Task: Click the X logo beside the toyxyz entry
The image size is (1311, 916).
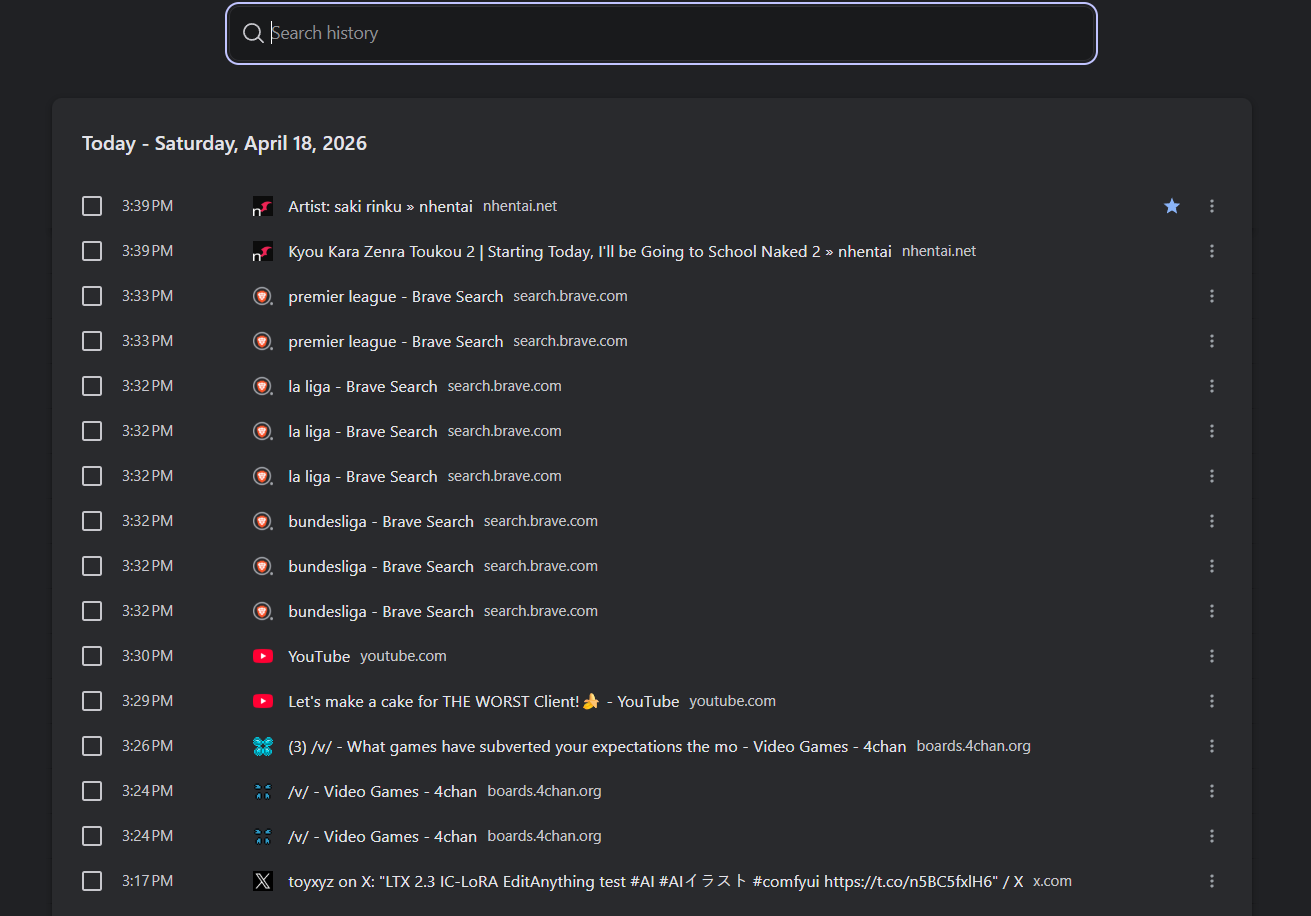Action: [263, 881]
